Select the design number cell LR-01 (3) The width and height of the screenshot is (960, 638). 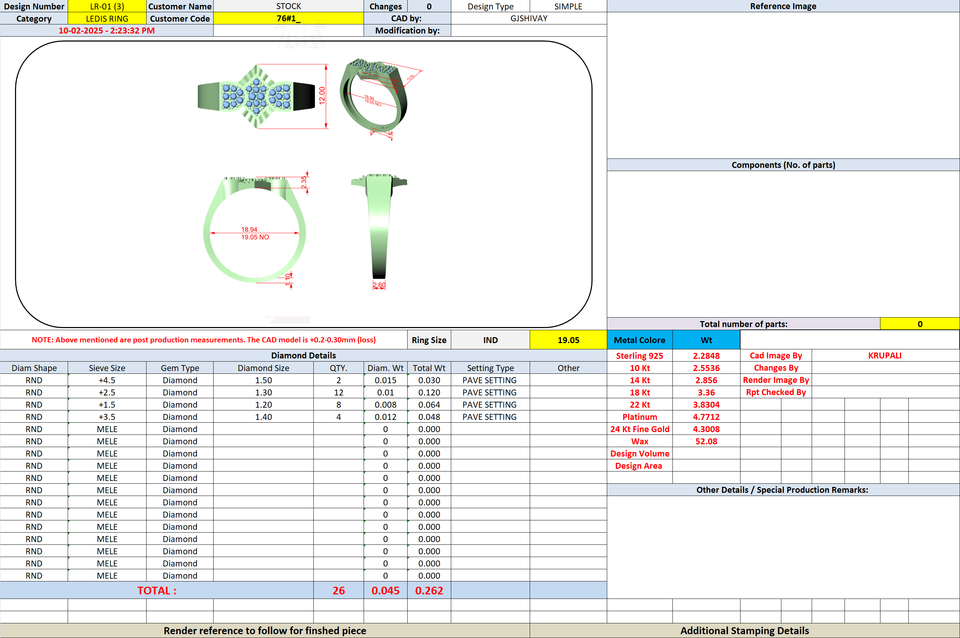pyautogui.click(x=107, y=6)
